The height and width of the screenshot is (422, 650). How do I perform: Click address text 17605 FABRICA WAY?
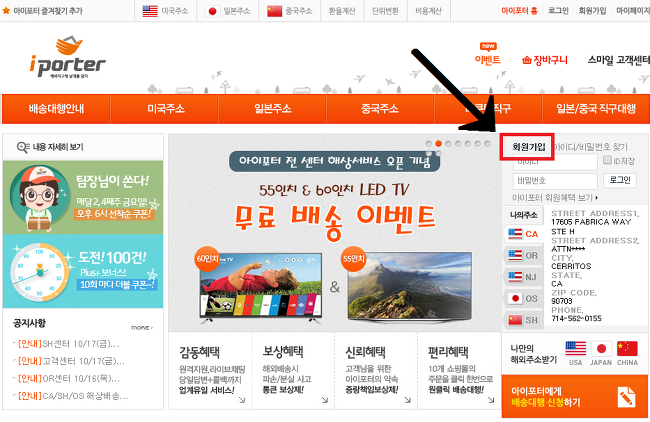click(x=591, y=222)
